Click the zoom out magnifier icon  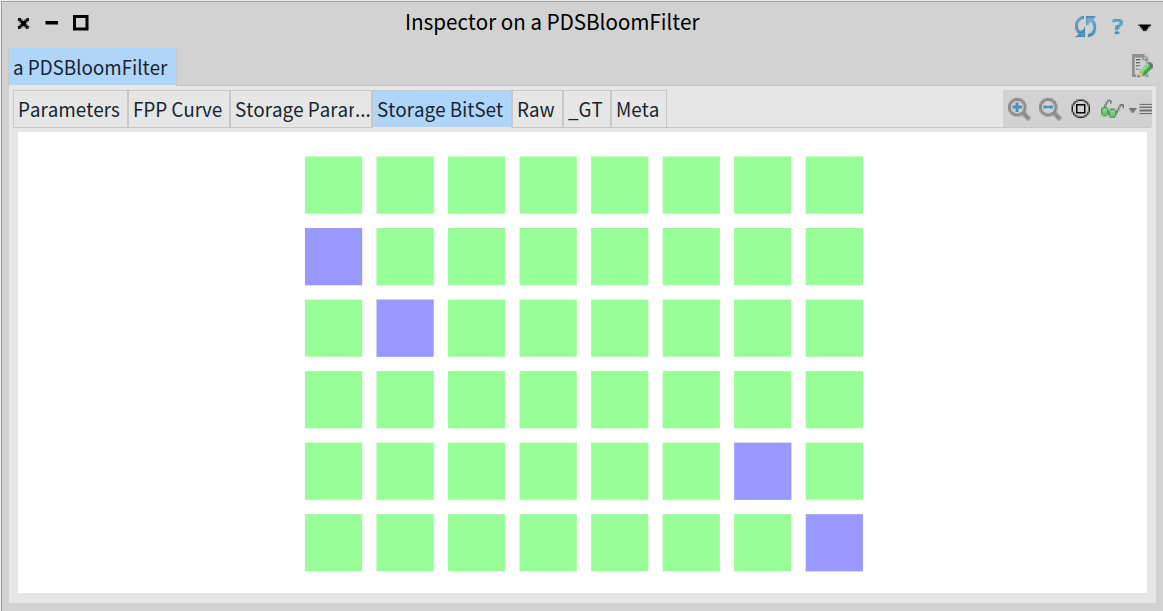coord(1050,110)
